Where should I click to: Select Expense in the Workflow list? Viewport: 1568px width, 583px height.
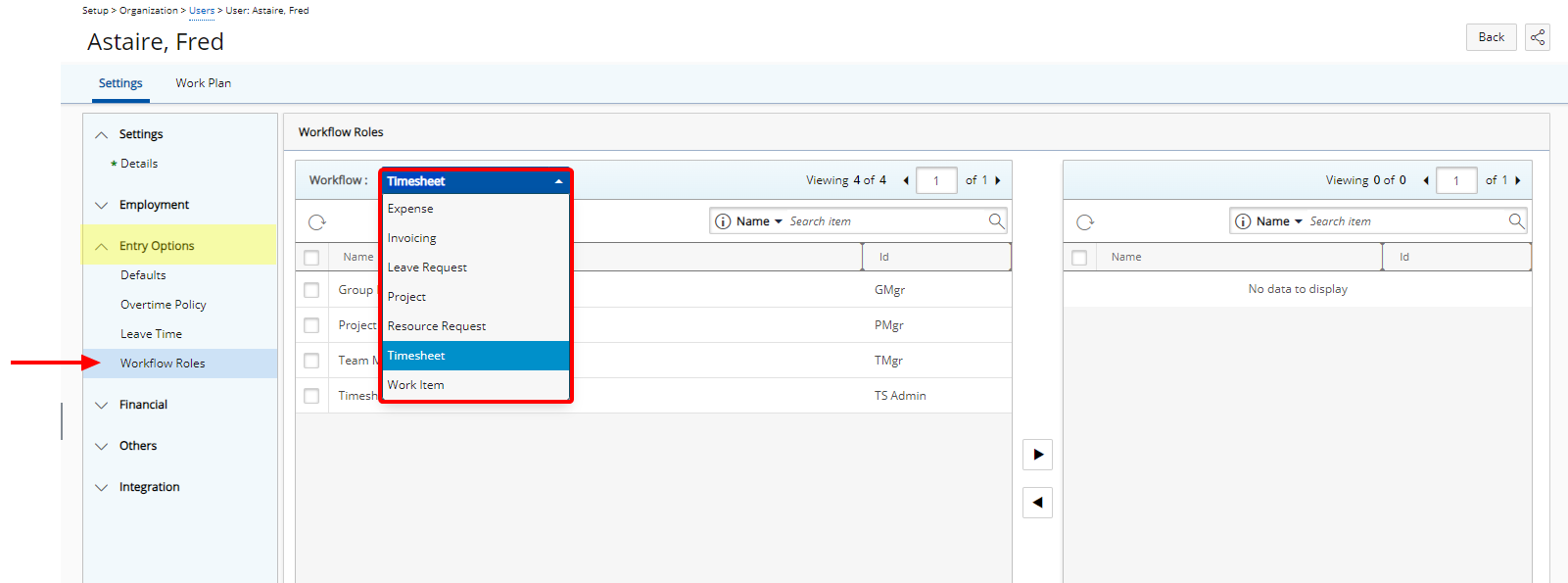(x=475, y=209)
